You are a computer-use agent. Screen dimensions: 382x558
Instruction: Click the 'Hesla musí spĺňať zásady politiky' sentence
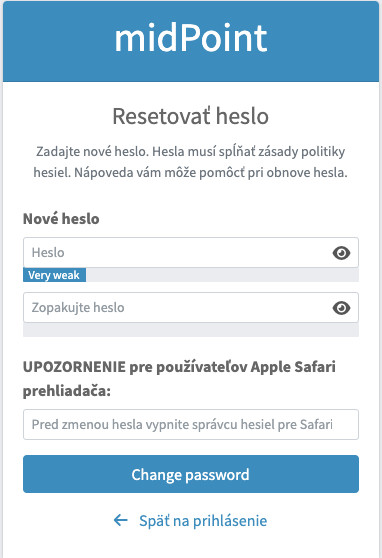(x=249, y=152)
